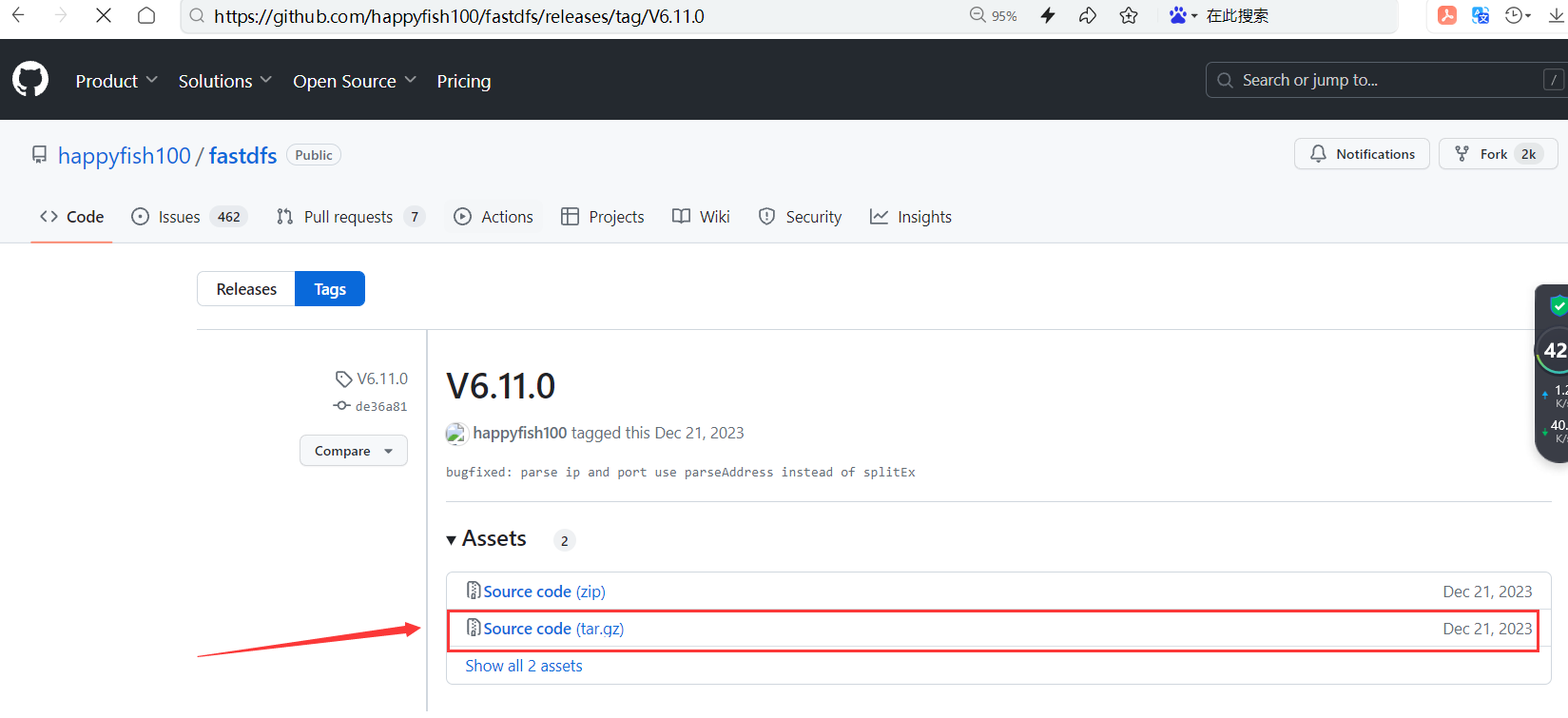Click the commit icon next to de36a81

tap(341, 406)
